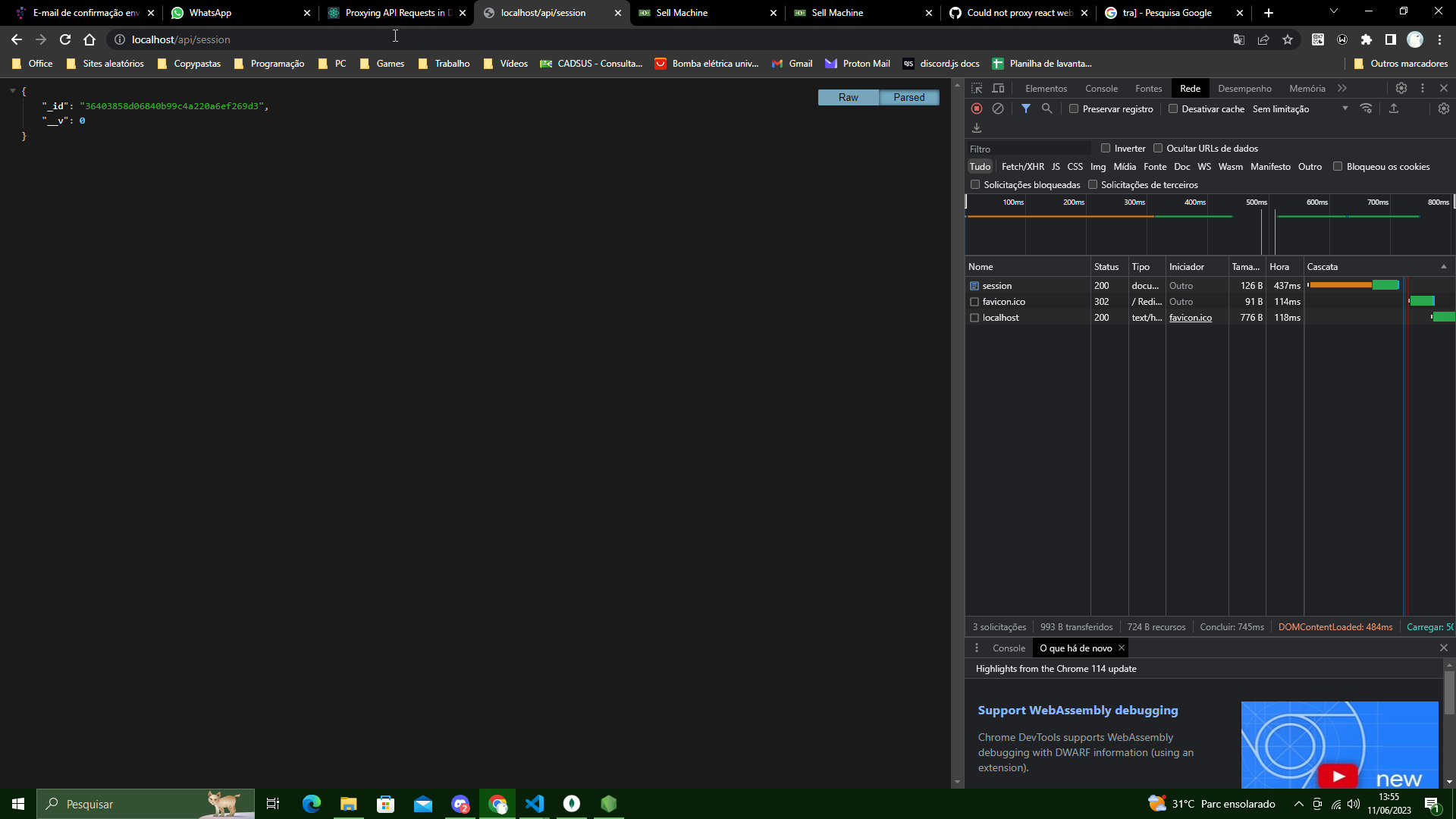The width and height of the screenshot is (1456, 819).
Task: Stop recording network log
Action: coord(977,108)
